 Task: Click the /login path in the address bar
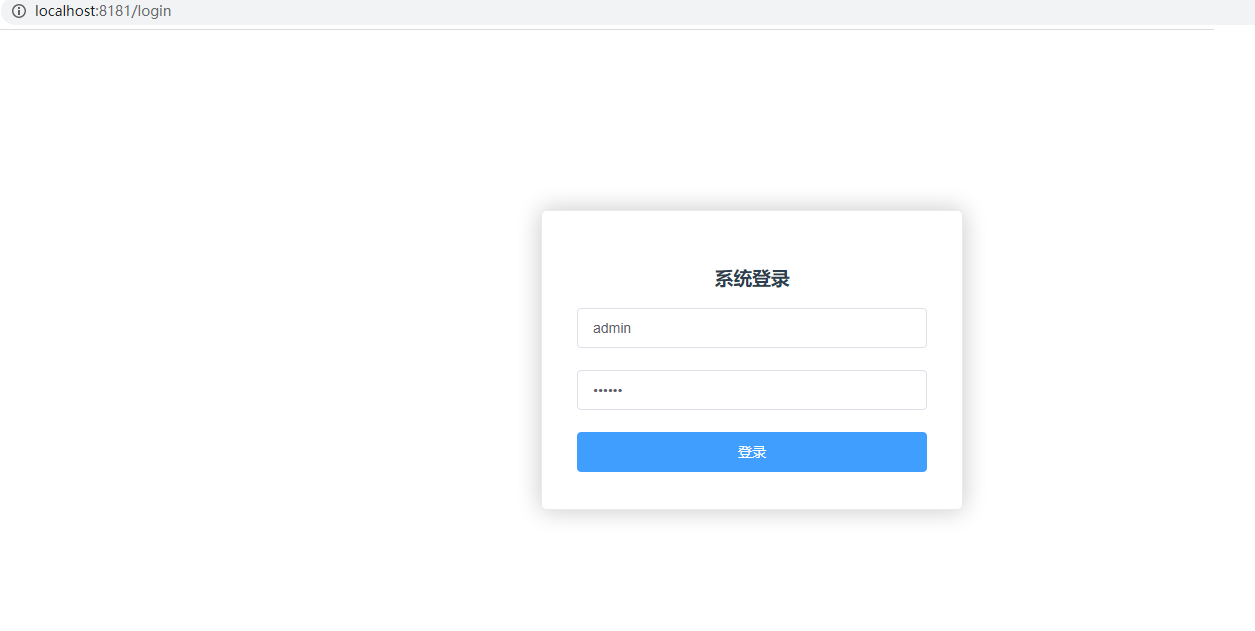(x=152, y=11)
